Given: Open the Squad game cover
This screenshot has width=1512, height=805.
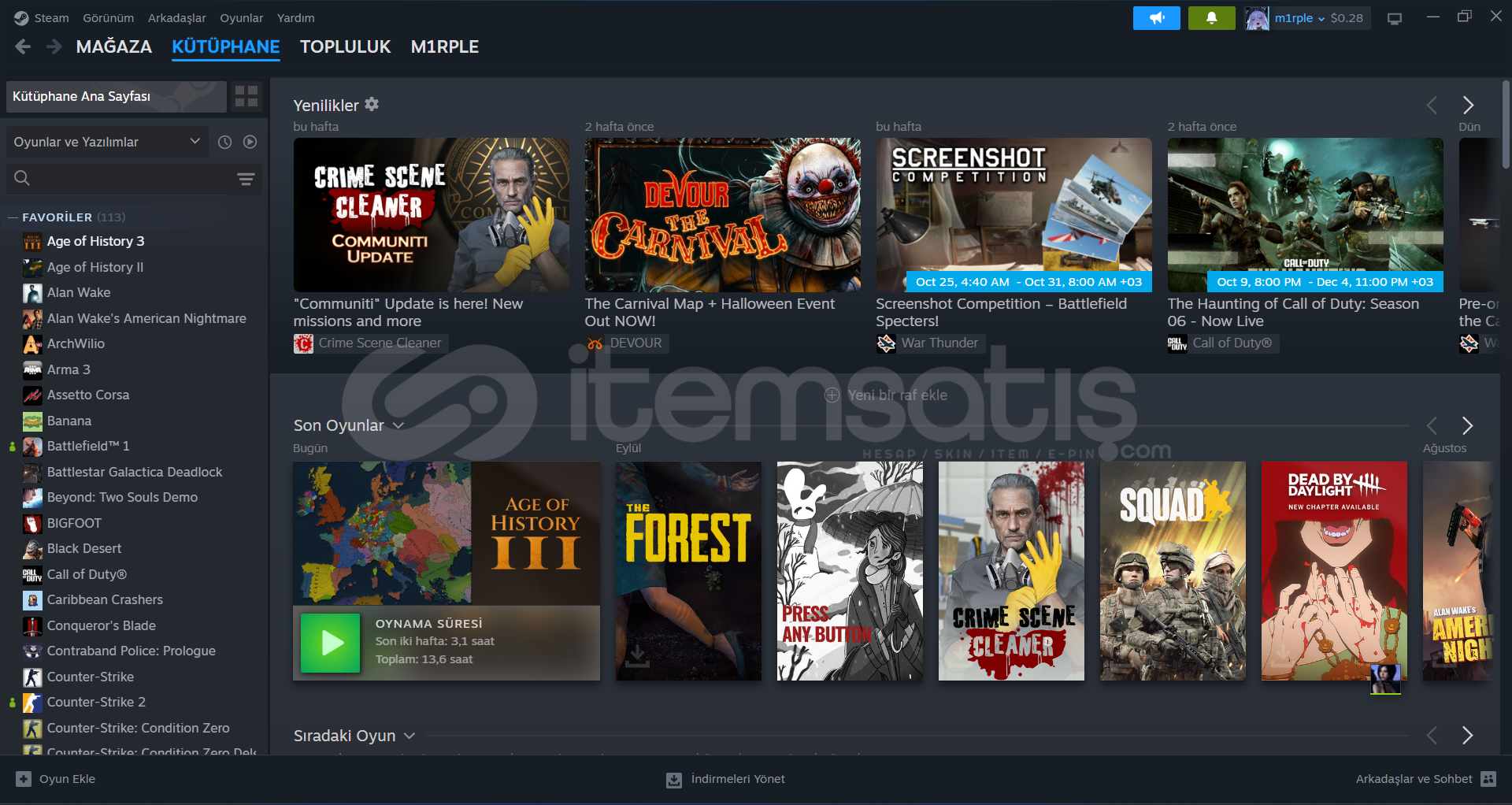Looking at the screenshot, I should [1173, 571].
